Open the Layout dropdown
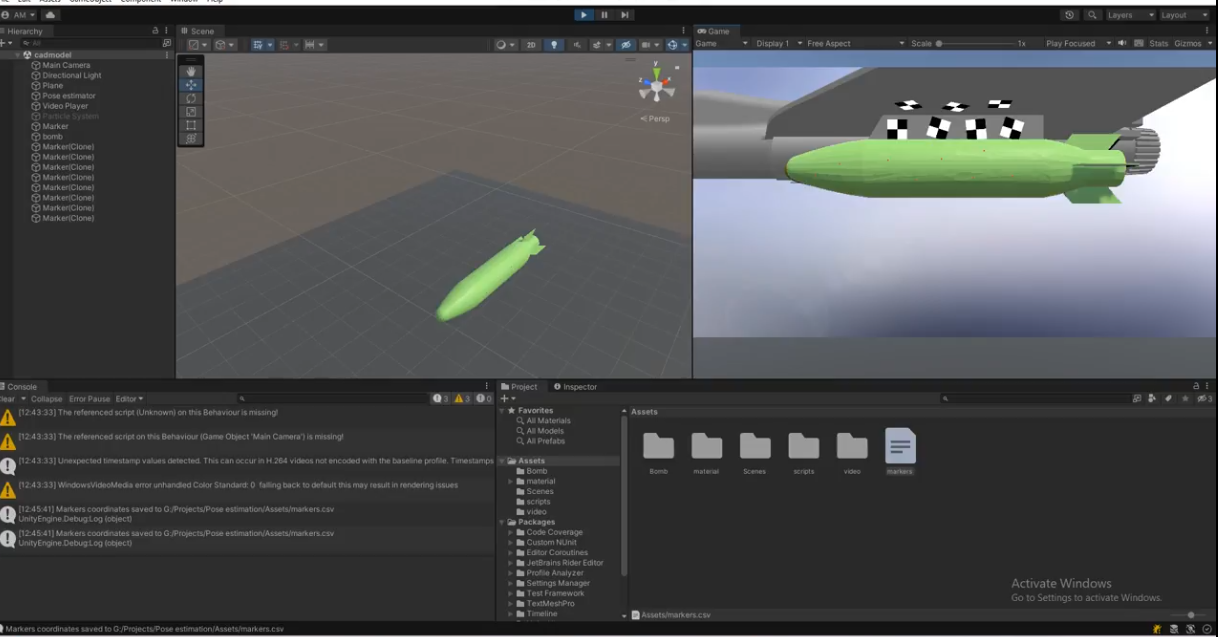Viewport: 1218px width, 637px height. 1184,15
